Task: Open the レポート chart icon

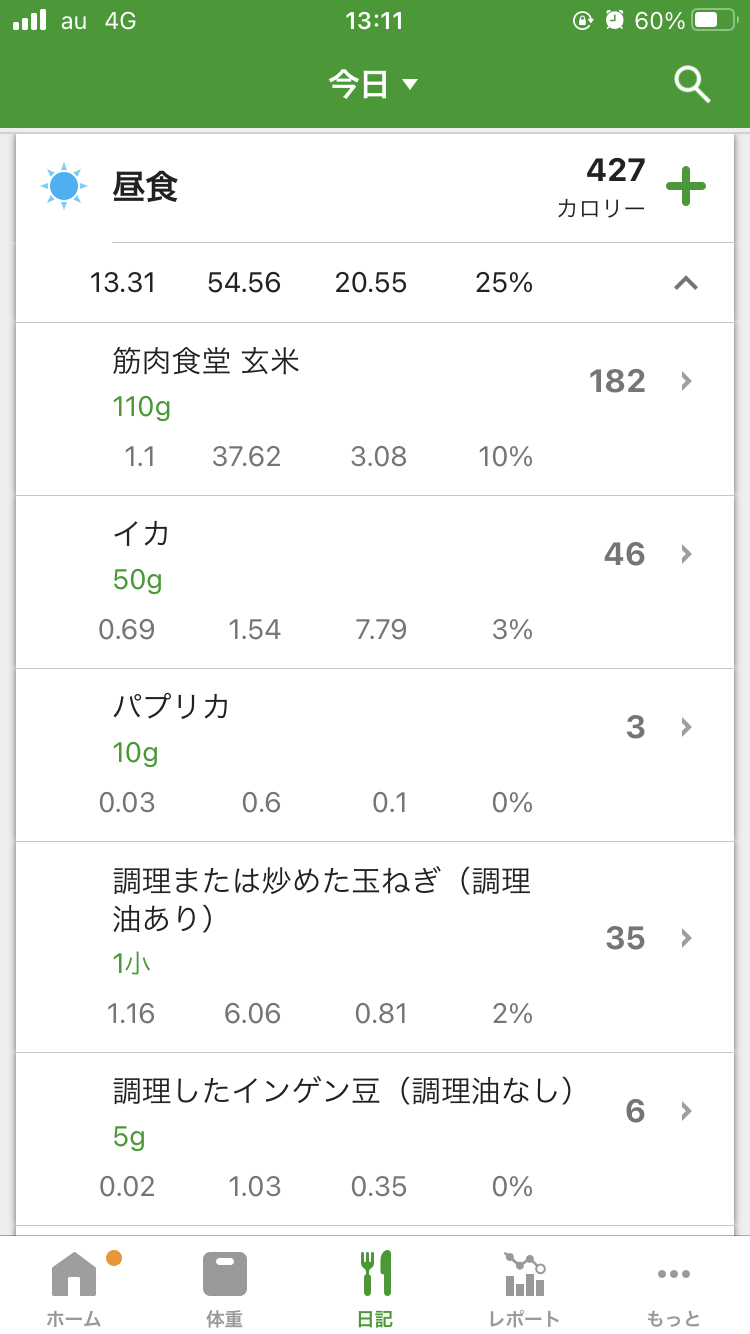Action: 524,1273
